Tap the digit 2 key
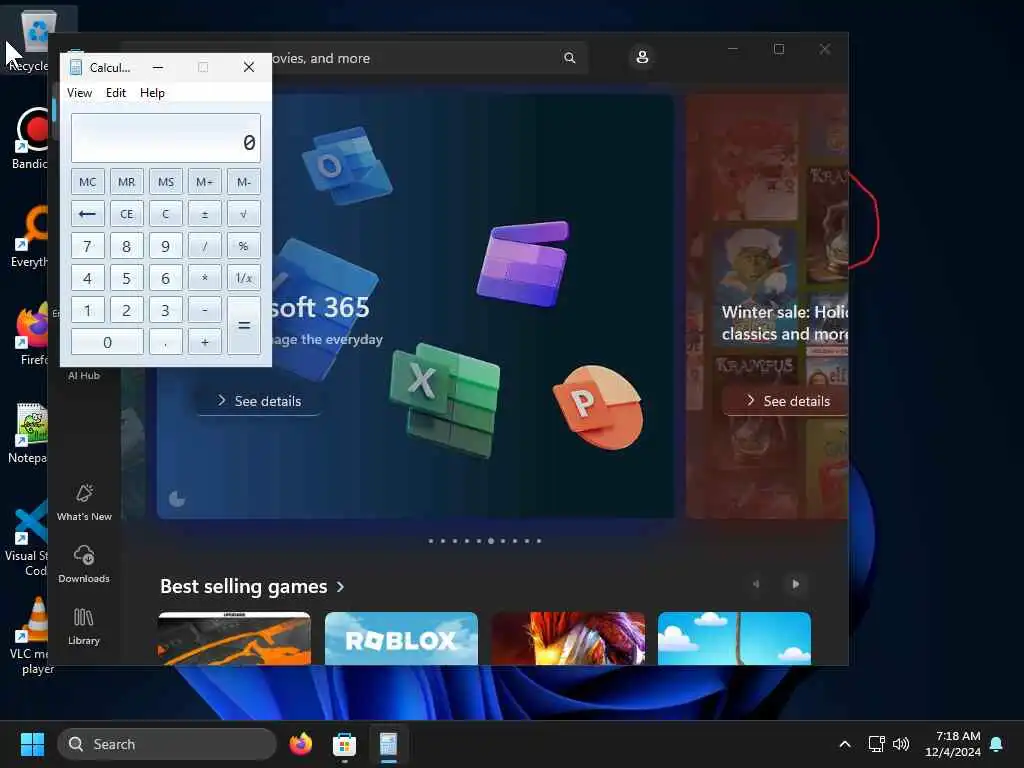The height and width of the screenshot is (768, 1024). point(127,310)
